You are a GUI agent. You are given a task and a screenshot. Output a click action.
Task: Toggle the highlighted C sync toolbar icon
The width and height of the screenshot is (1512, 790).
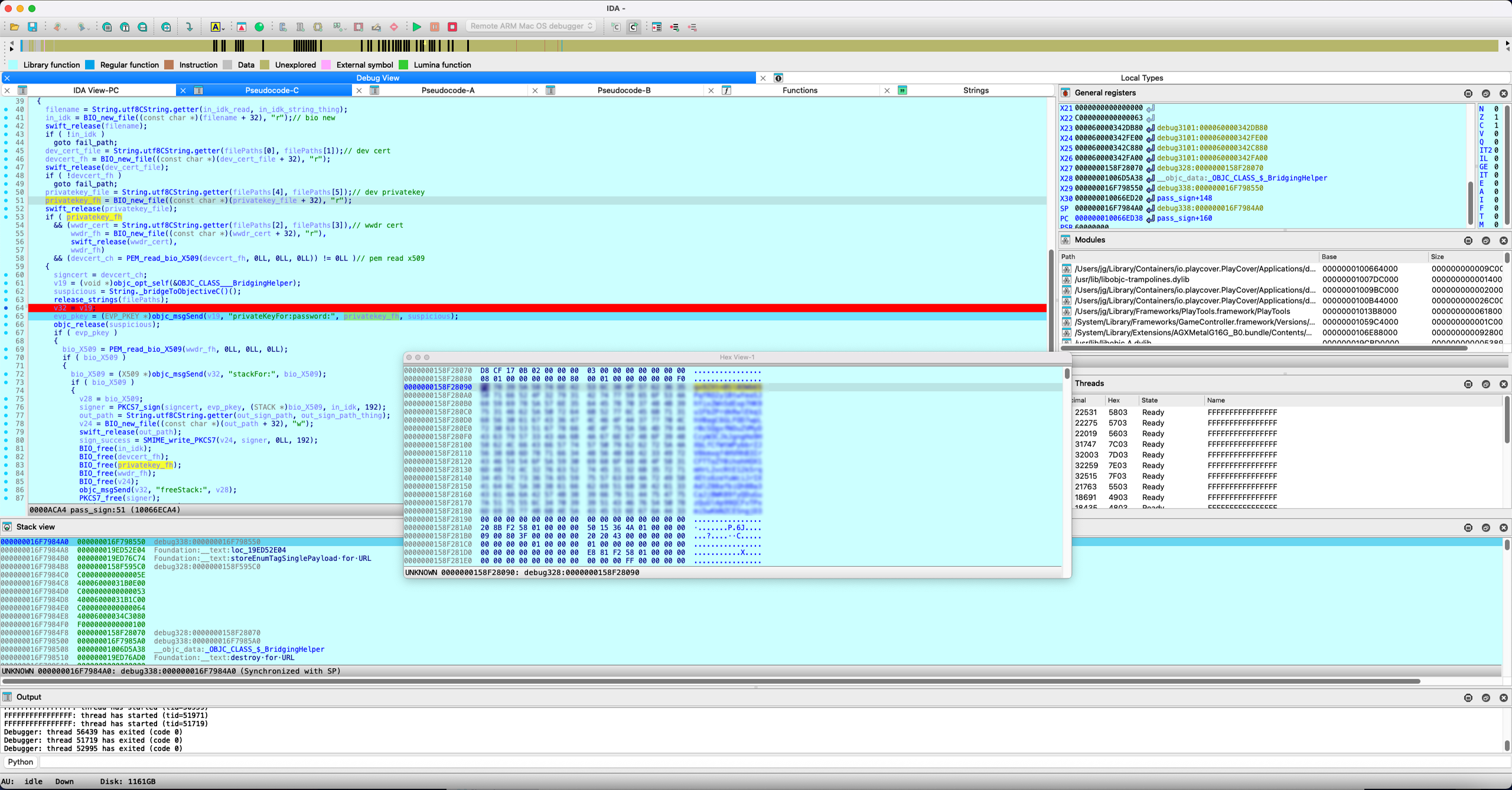[x=633, y=27]
